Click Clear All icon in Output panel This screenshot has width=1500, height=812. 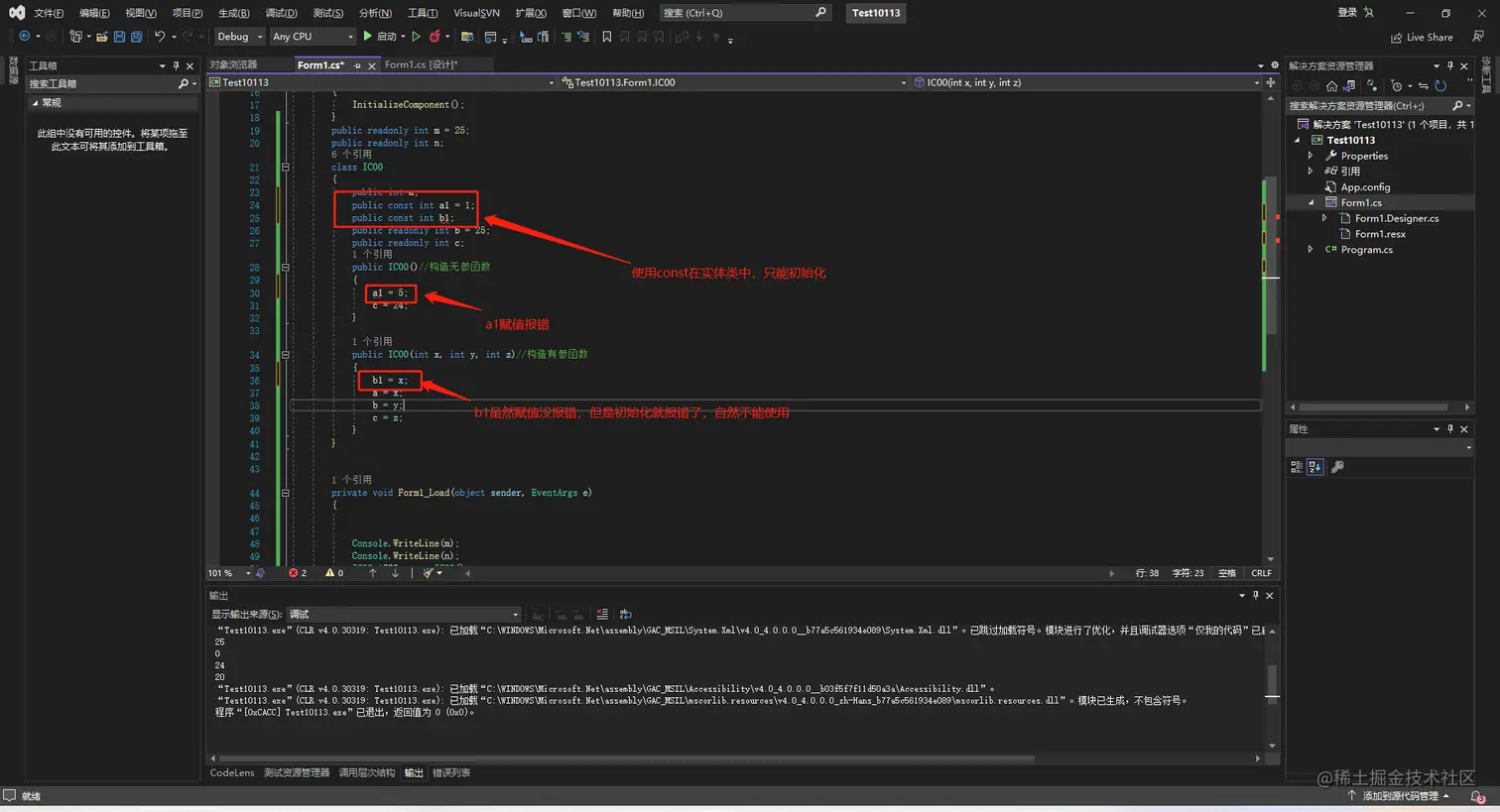601,615
